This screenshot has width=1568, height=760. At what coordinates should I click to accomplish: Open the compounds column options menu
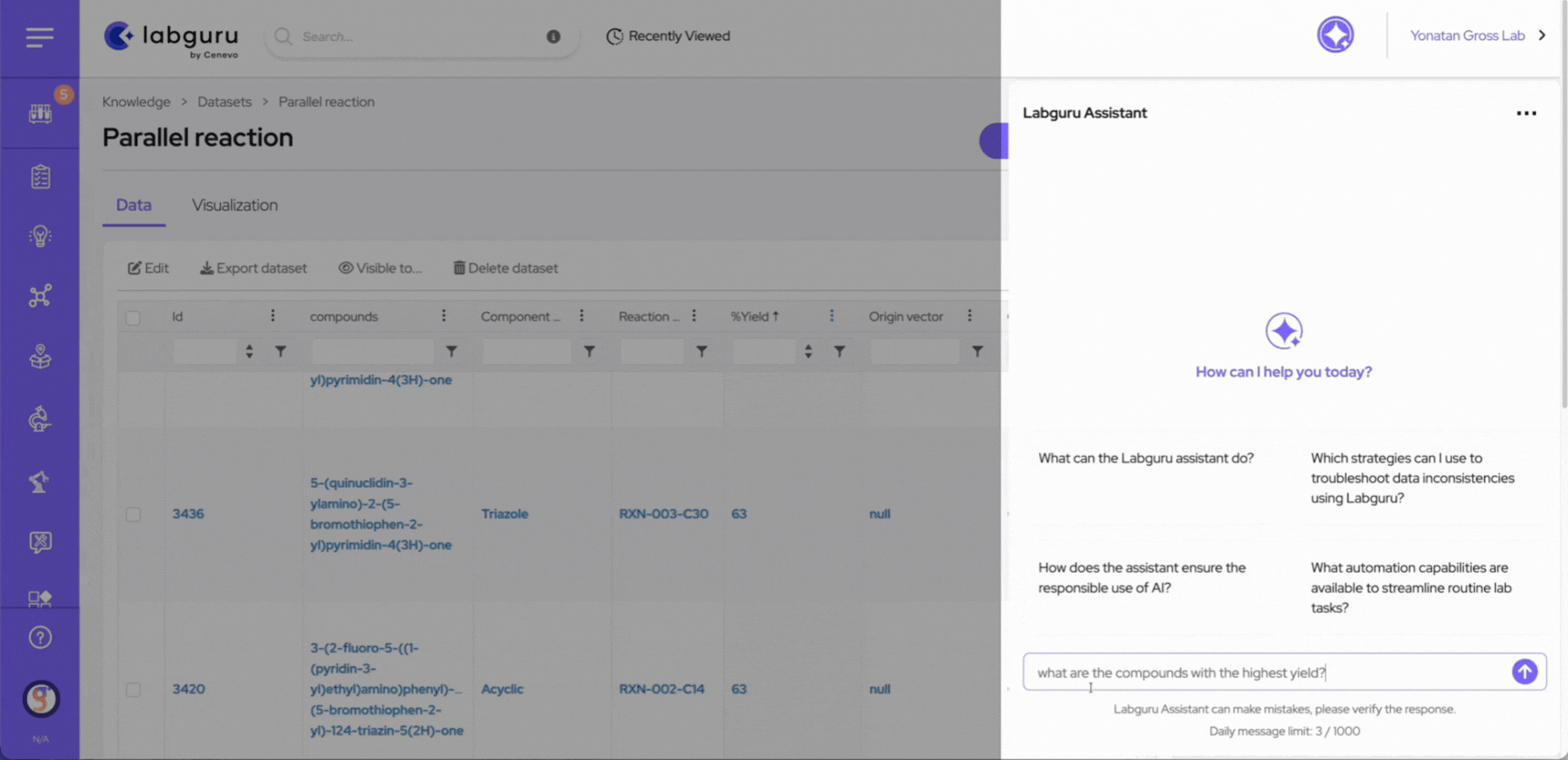[x=444, y=315]
